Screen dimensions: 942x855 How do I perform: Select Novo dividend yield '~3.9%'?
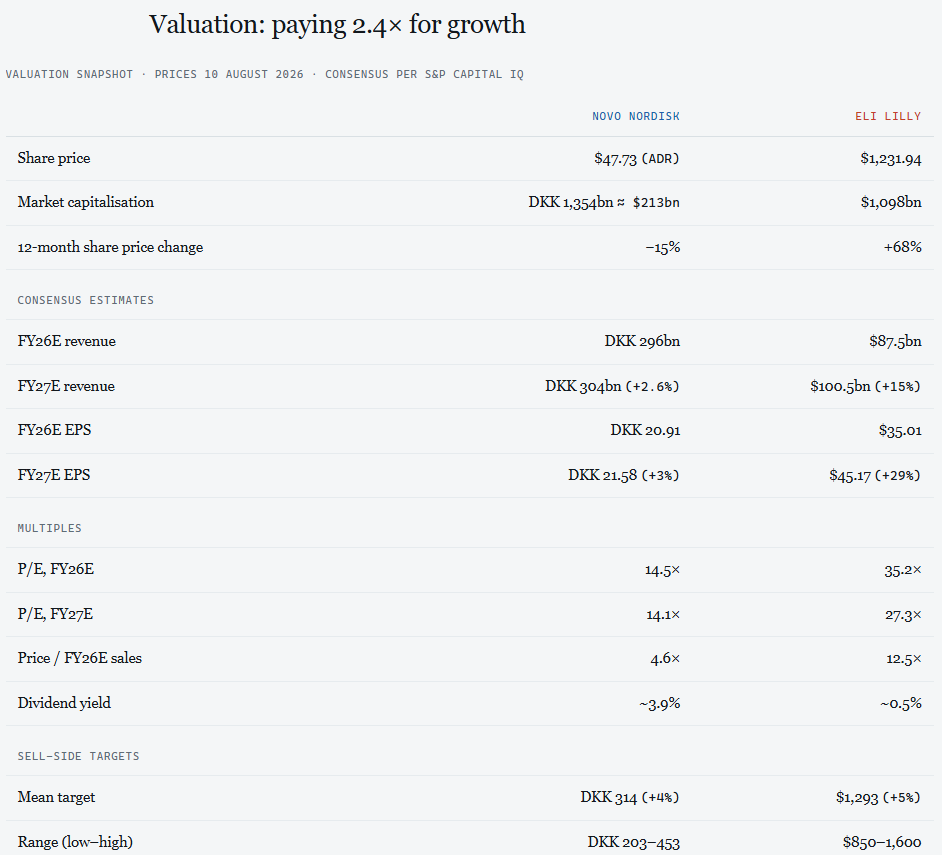pyautogui.click(x=660, y=704)
